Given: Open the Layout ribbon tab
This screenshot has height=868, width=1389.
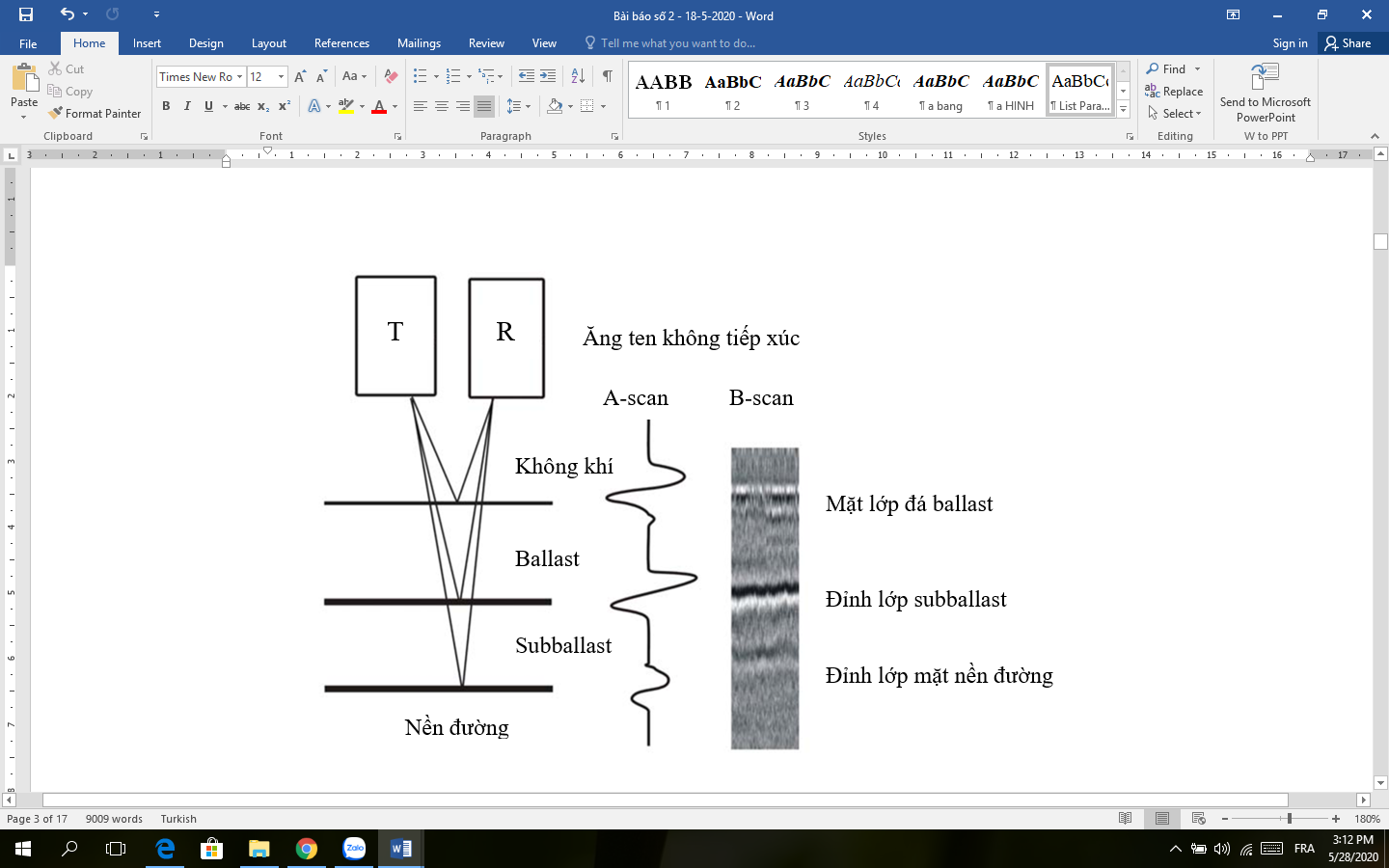Looking at the screenshot, I should 268,43.
